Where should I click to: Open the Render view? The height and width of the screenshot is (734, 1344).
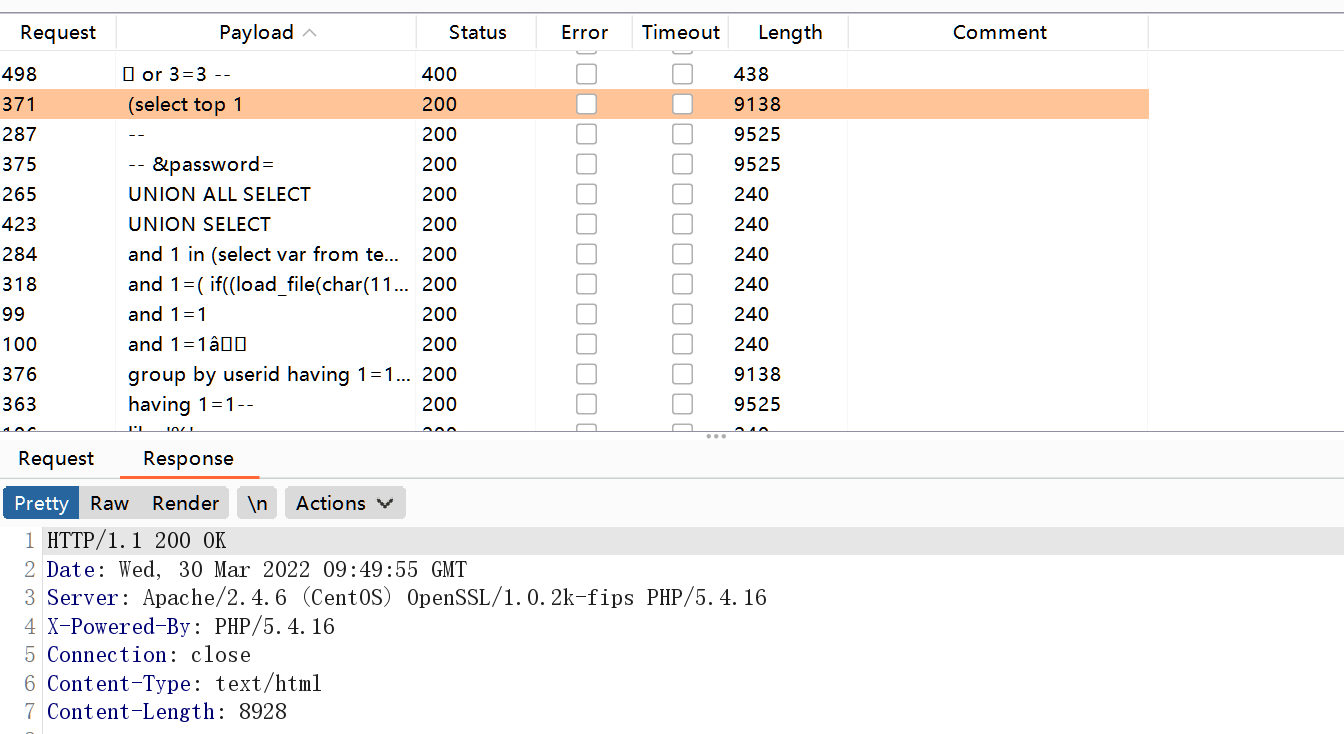pos(185,503)
